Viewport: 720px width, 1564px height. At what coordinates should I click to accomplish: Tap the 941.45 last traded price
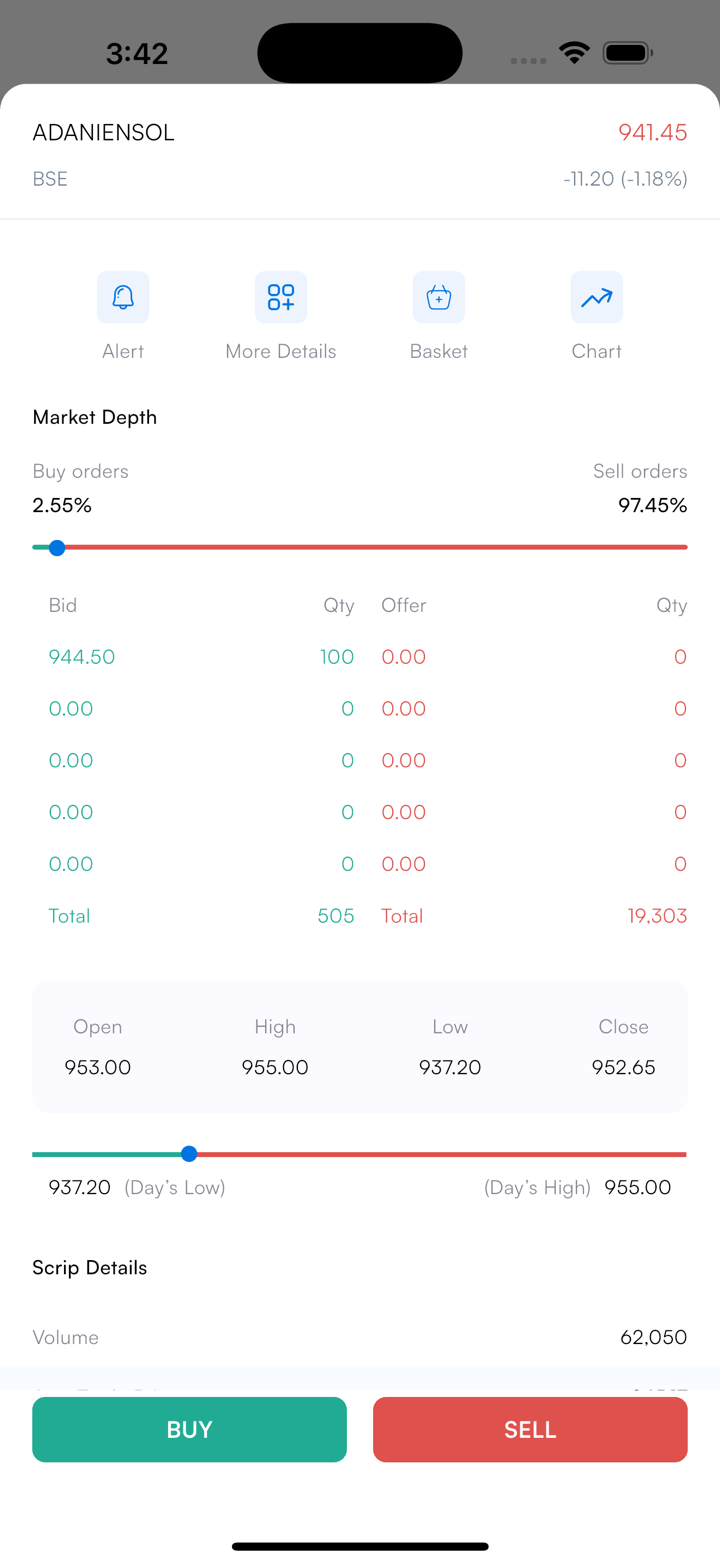[x=652, y=133]
